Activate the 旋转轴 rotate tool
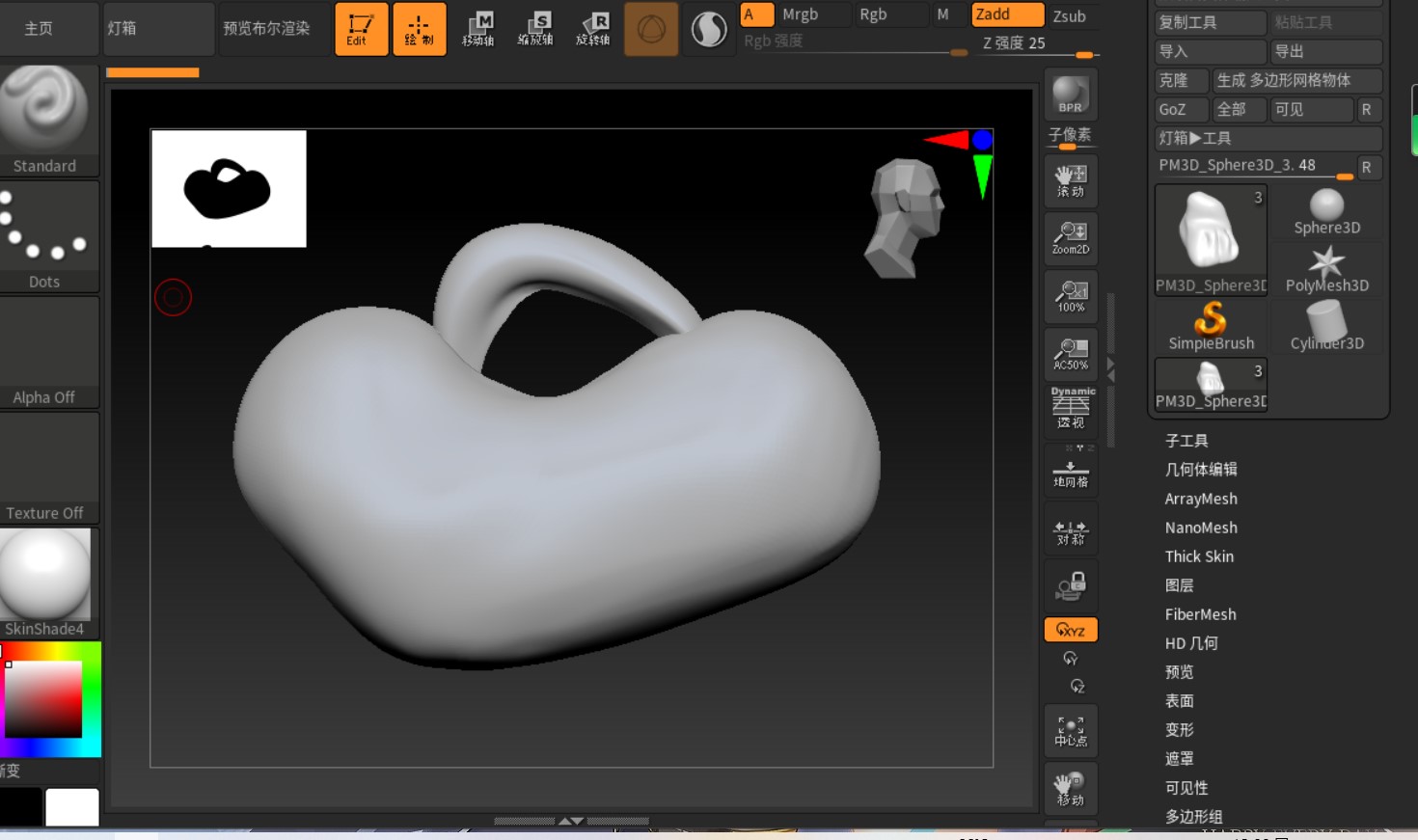The width and height of the screenshot is (1418, 840). coord(593,29)
